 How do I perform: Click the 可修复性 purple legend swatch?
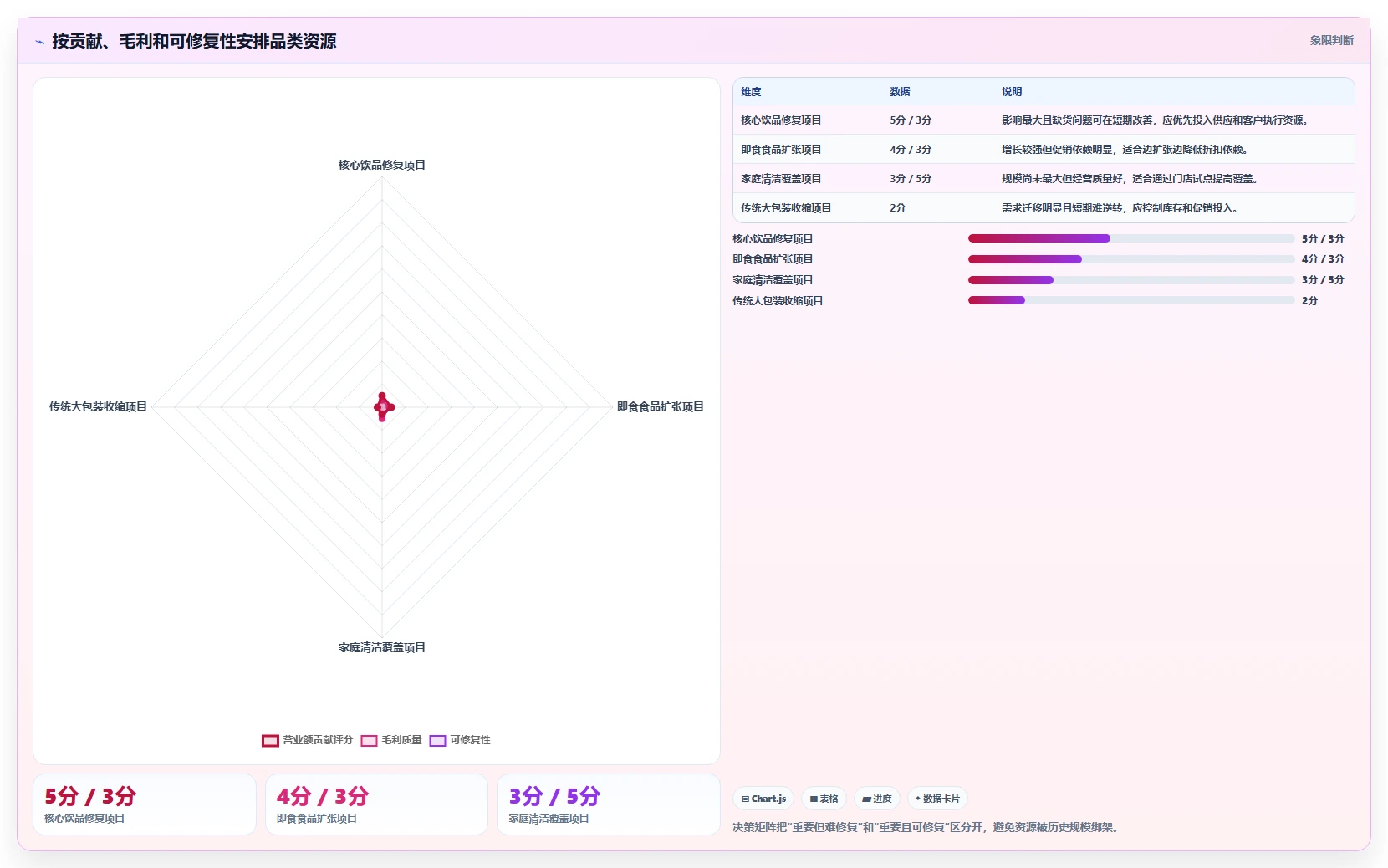438,740
